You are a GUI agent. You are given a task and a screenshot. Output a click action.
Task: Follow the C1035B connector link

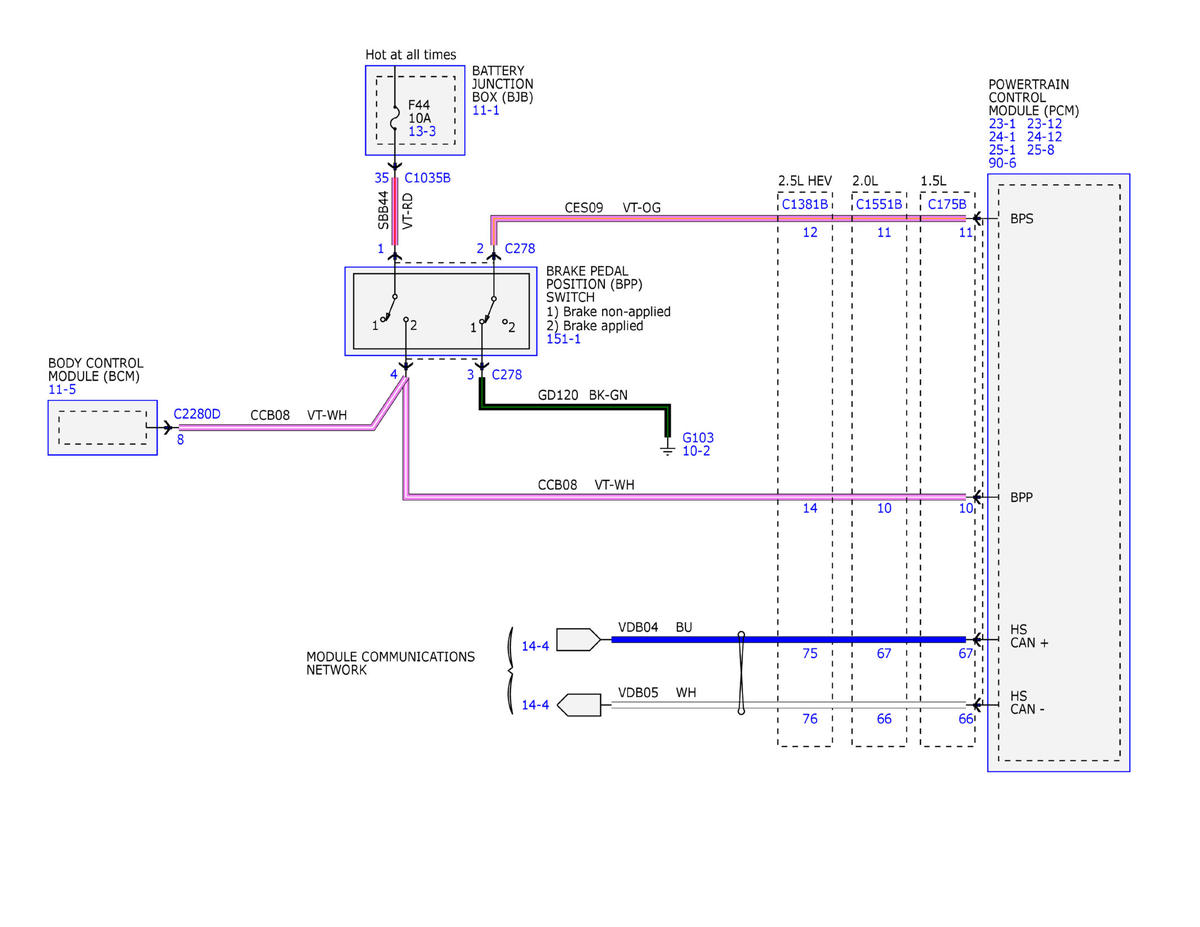[x=428, y=178]
